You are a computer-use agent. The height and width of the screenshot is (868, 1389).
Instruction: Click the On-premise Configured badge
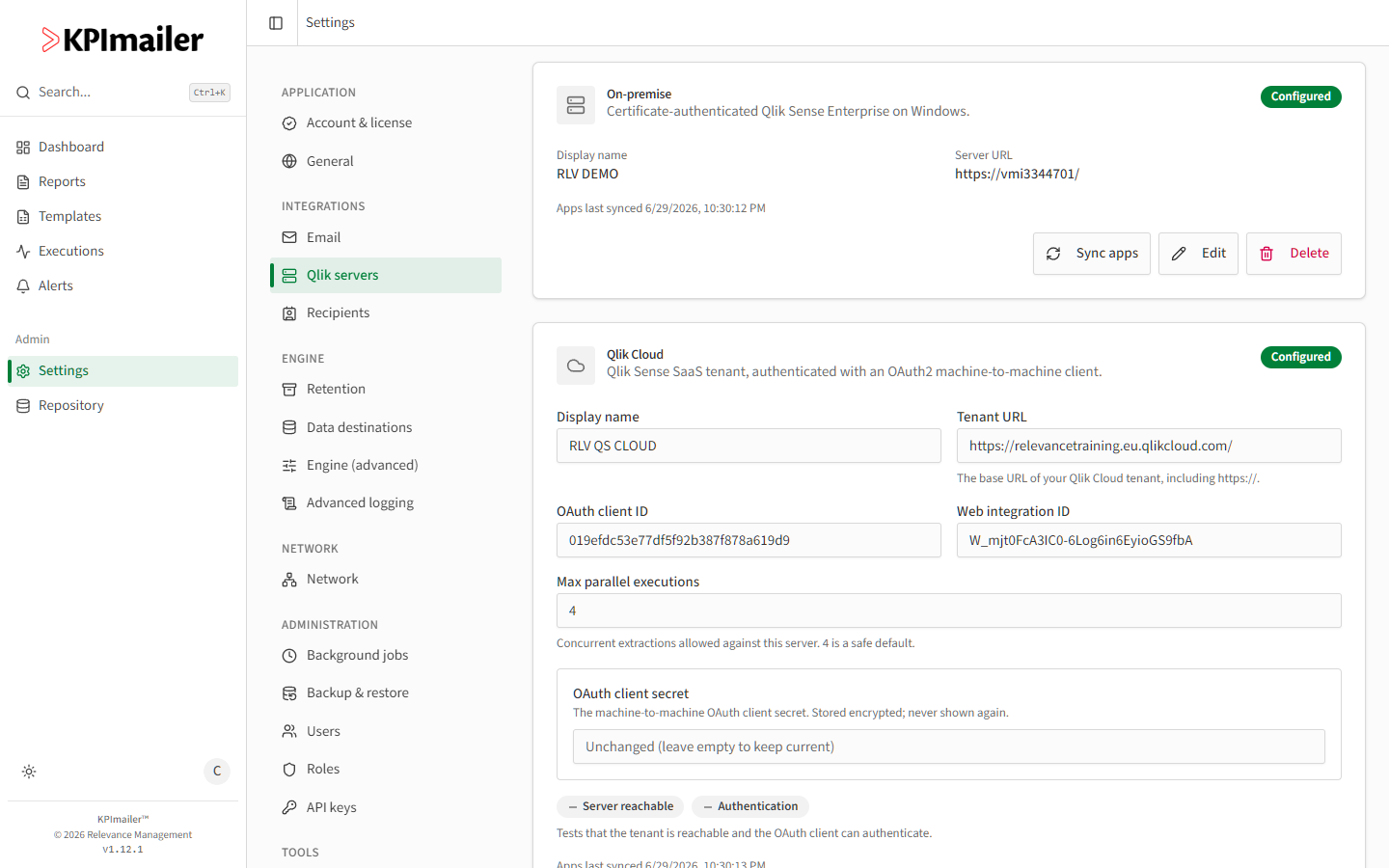pos(1301,96)
